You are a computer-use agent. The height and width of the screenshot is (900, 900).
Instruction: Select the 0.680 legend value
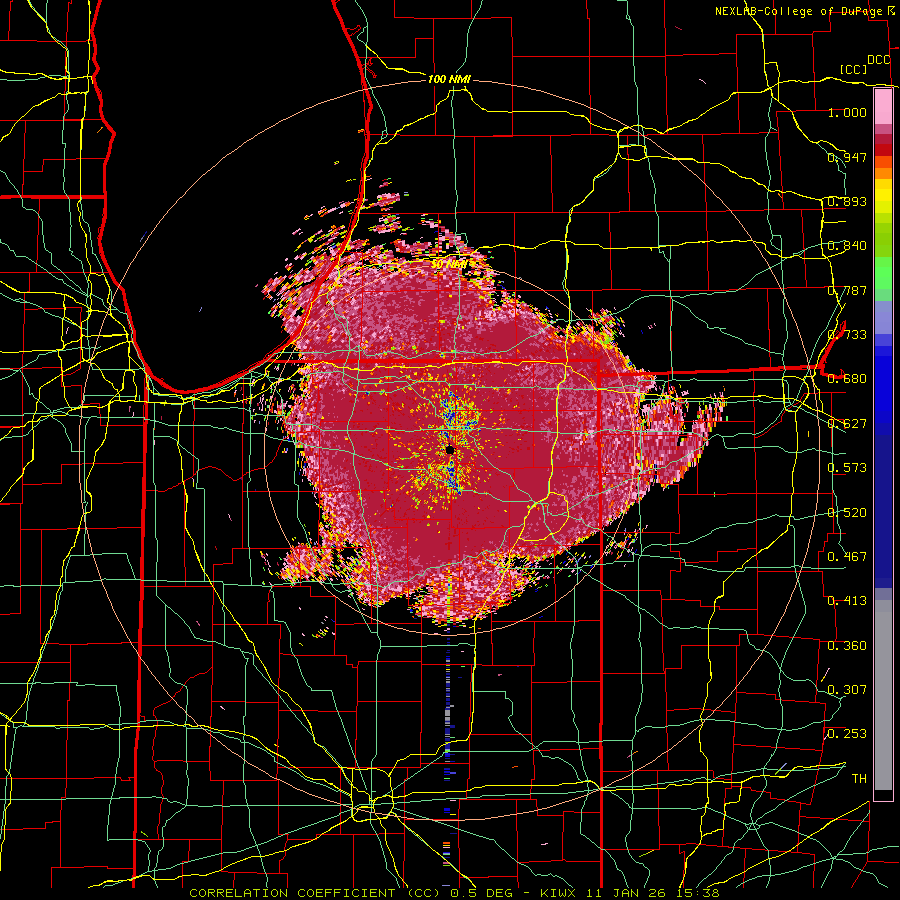tap(847, 378)
